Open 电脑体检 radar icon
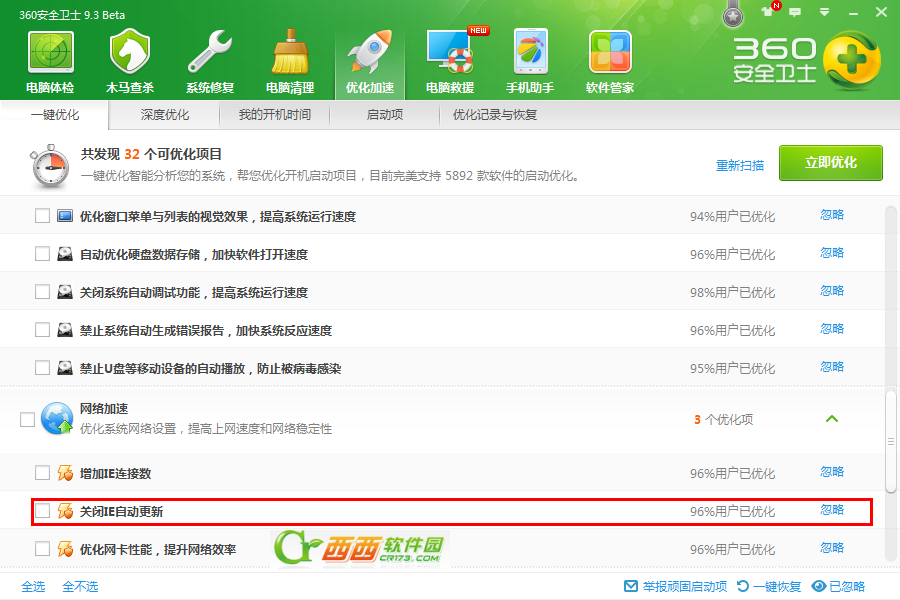900x600 pixels. pos(51,53)
